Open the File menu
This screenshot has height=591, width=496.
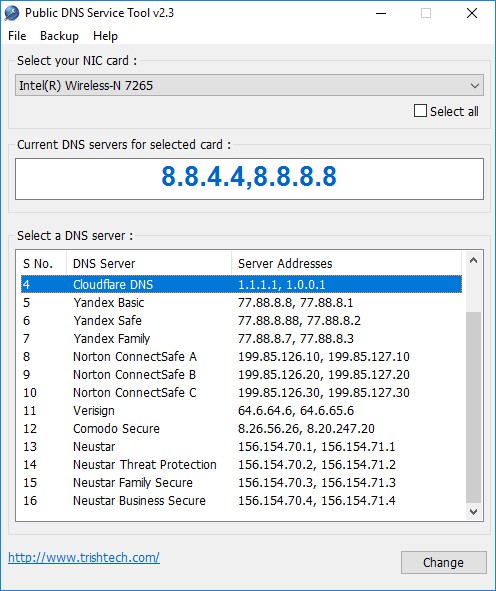tap(17, 36)
